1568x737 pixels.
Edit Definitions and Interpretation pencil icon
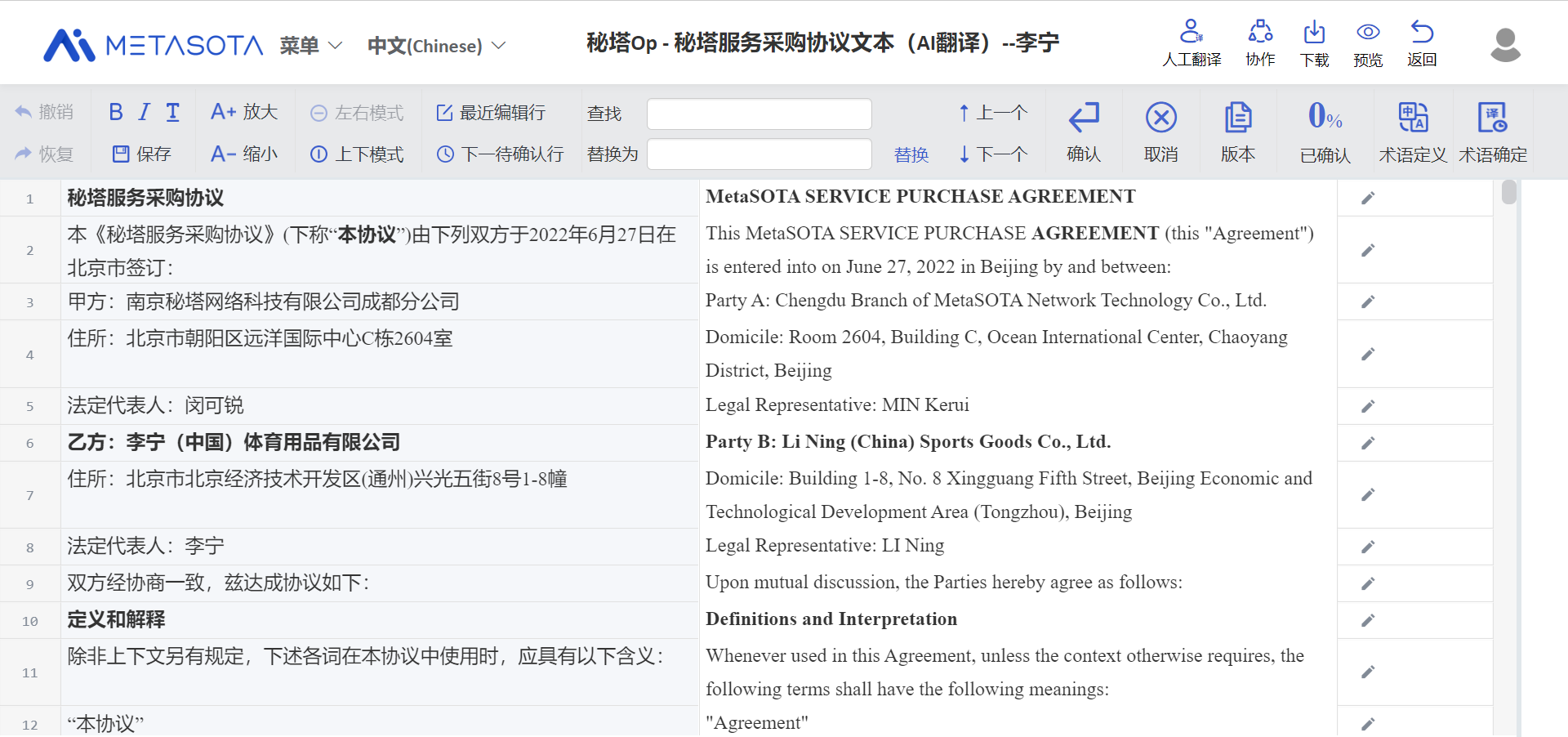click(x=1368, y=620)
